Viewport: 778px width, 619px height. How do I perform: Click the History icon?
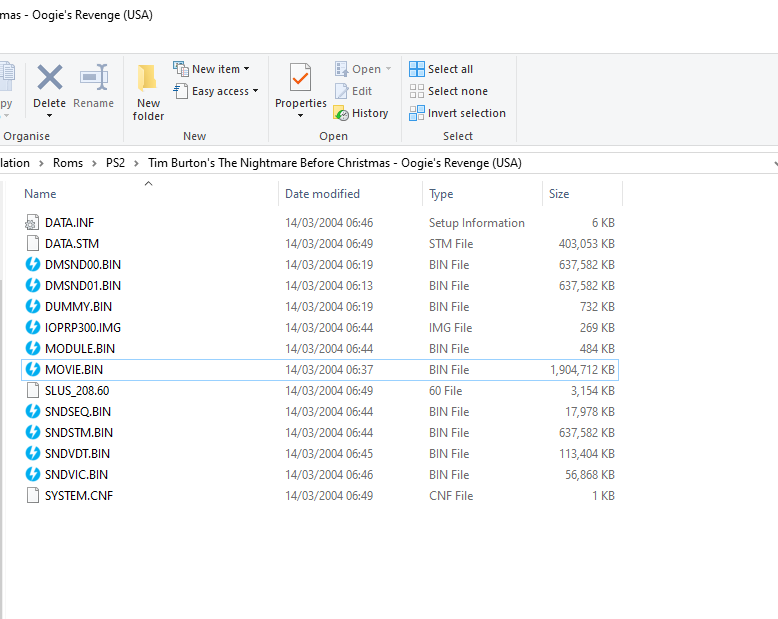pos(341,114)
